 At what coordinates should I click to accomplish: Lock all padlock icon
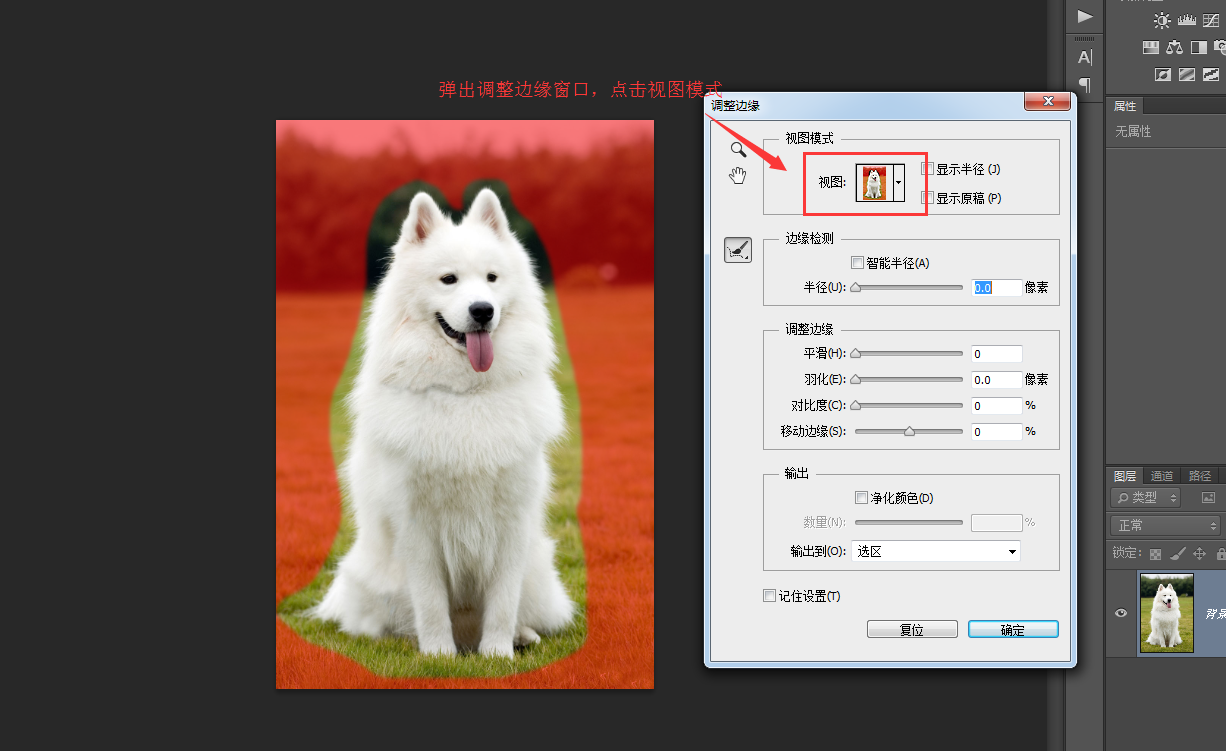tap(1220, 553)
